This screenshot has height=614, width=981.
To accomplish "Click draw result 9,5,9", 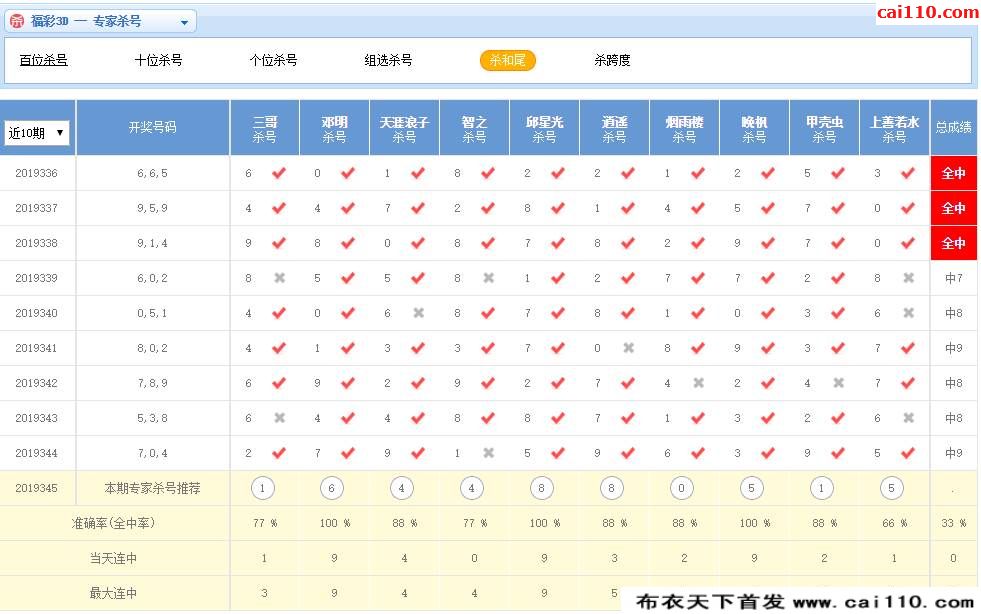I will point(153,208).
